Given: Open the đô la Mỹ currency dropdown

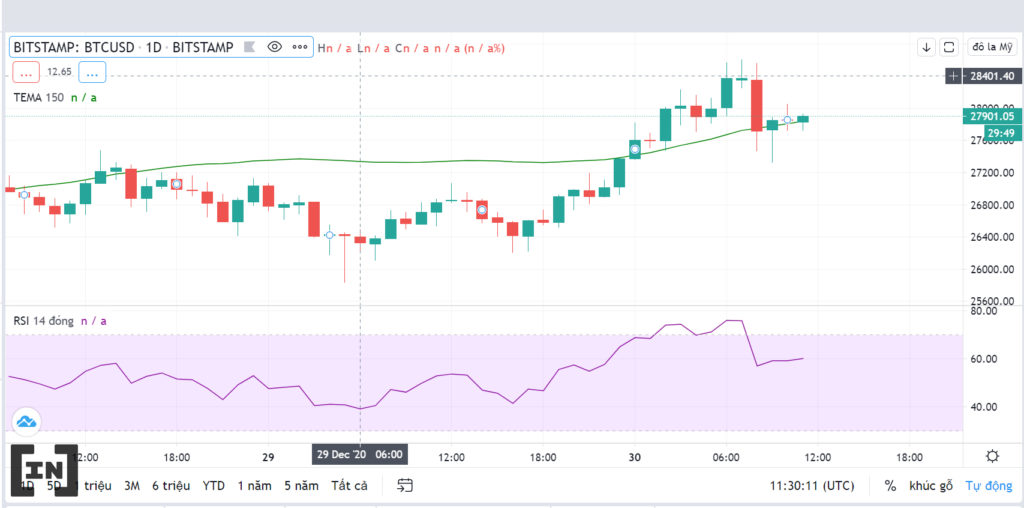Looking at the screenshot, I should (992, 47).
